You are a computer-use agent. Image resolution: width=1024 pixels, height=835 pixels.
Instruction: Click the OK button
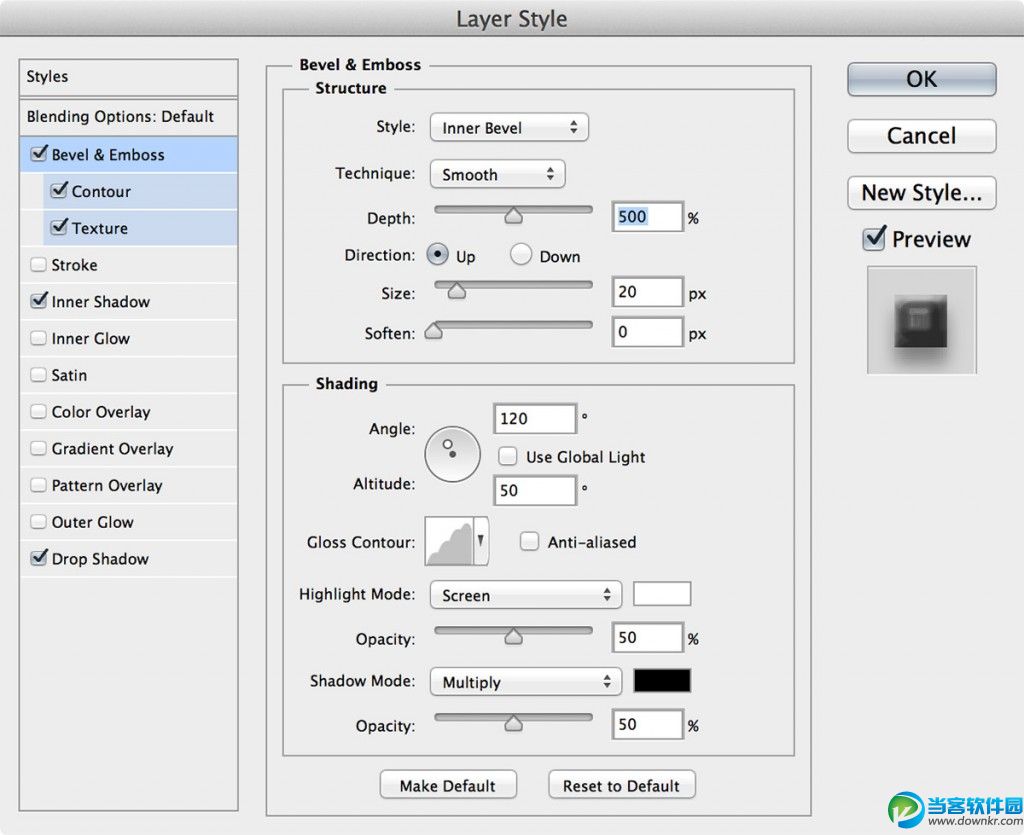click(x=921, y=80)
